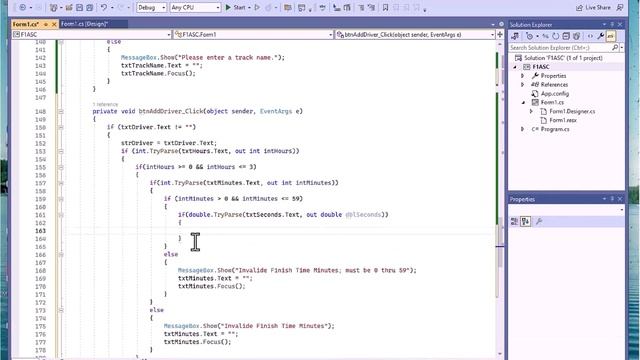The height and width of the screenshot is (360, 640).
Task: Toggle auto-hide pin on Solution Explorer
Action: click(x=612, y=24)
